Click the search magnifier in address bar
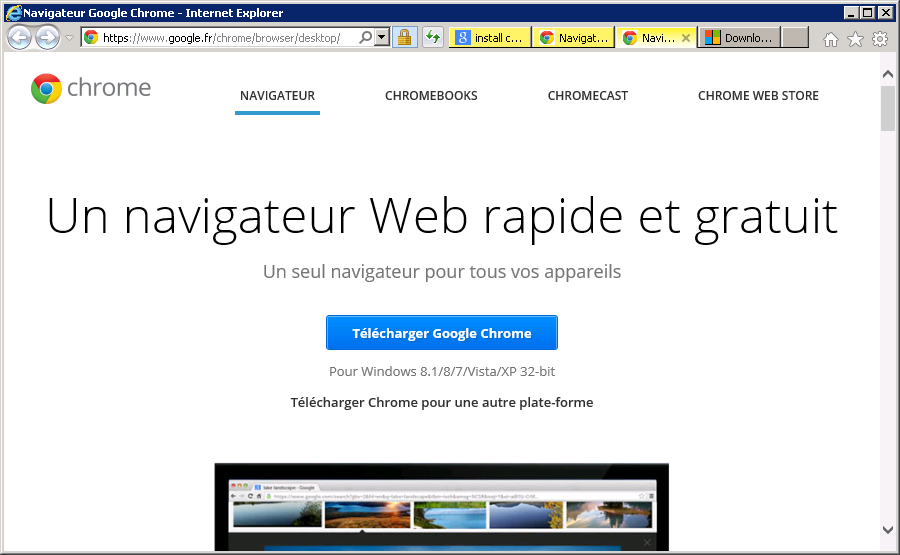900x555 pixels. 365,38
